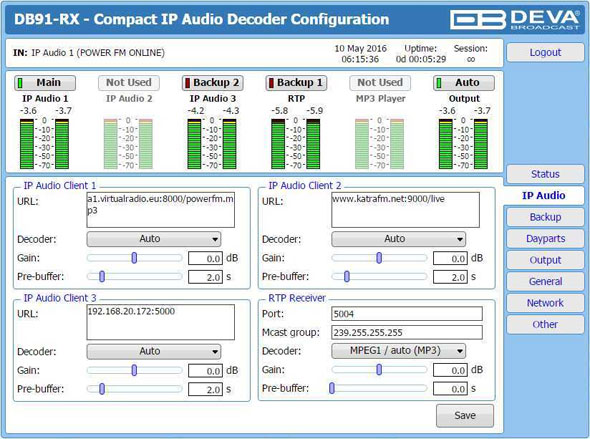Click IP Audio Client 1 Gain slider handle
The width and height of the screenshot is (590, 439).
click(x=134, y=258)
